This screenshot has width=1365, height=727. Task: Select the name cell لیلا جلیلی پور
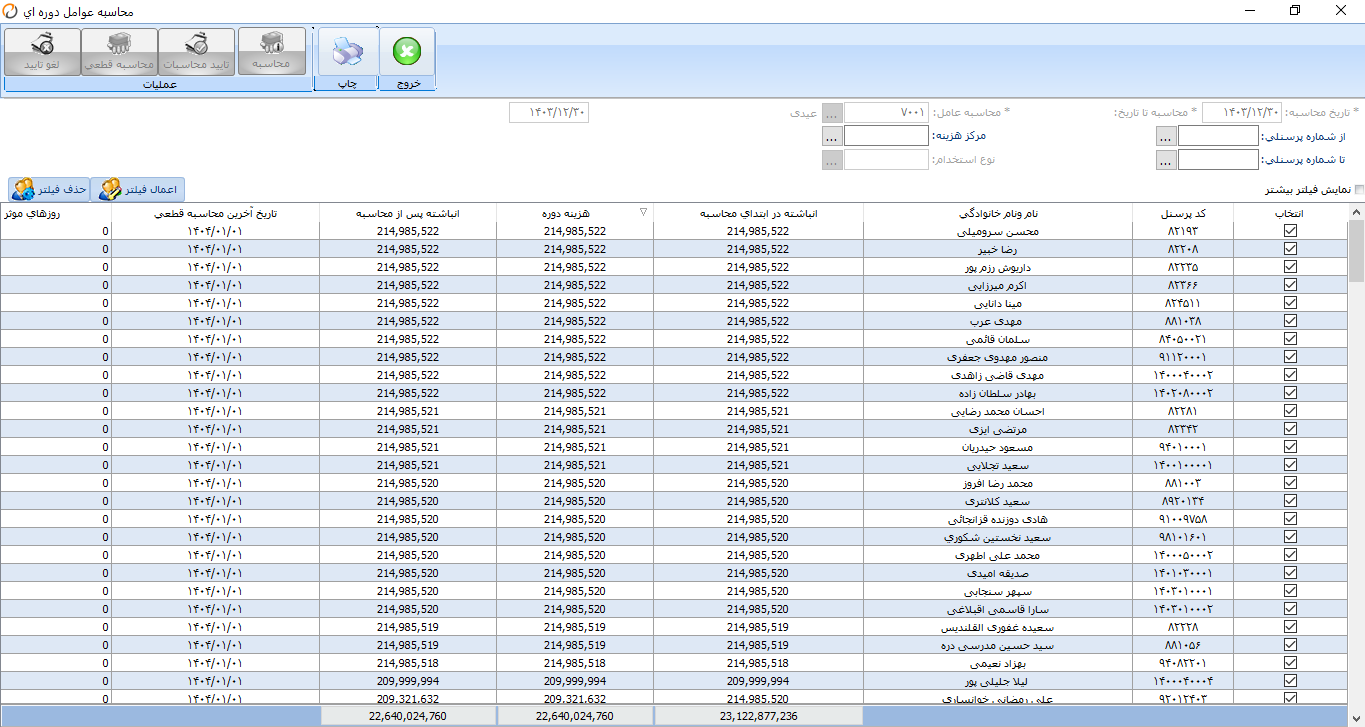point(997,681)
